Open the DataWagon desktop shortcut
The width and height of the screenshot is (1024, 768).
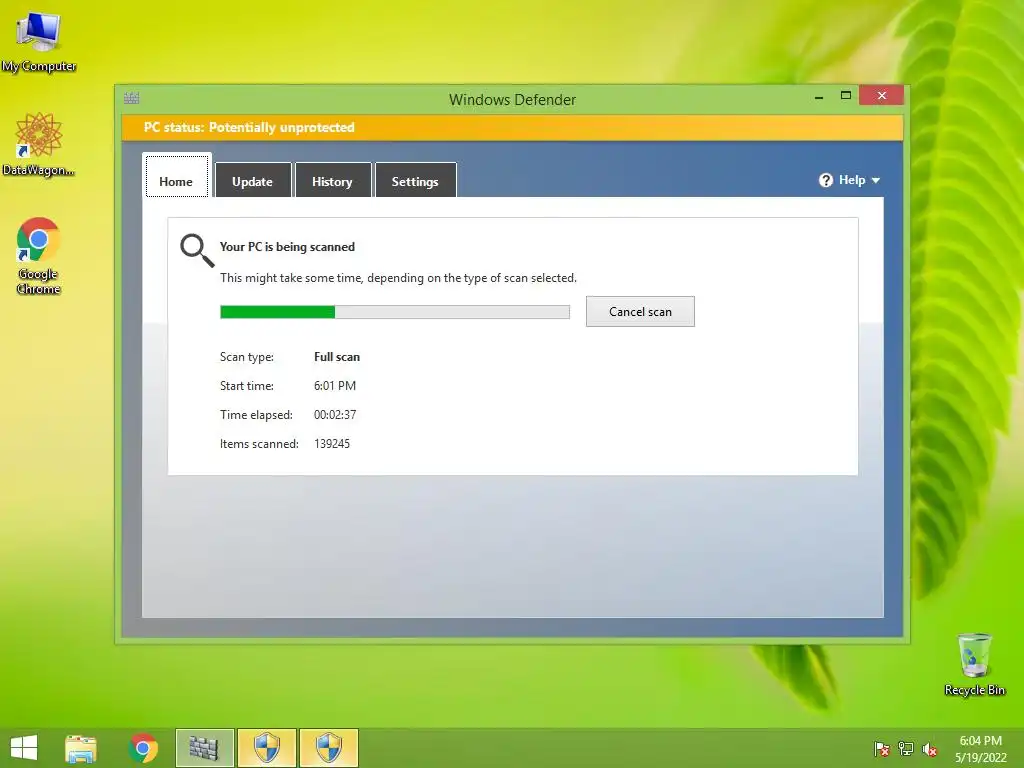tap(39, 144)
